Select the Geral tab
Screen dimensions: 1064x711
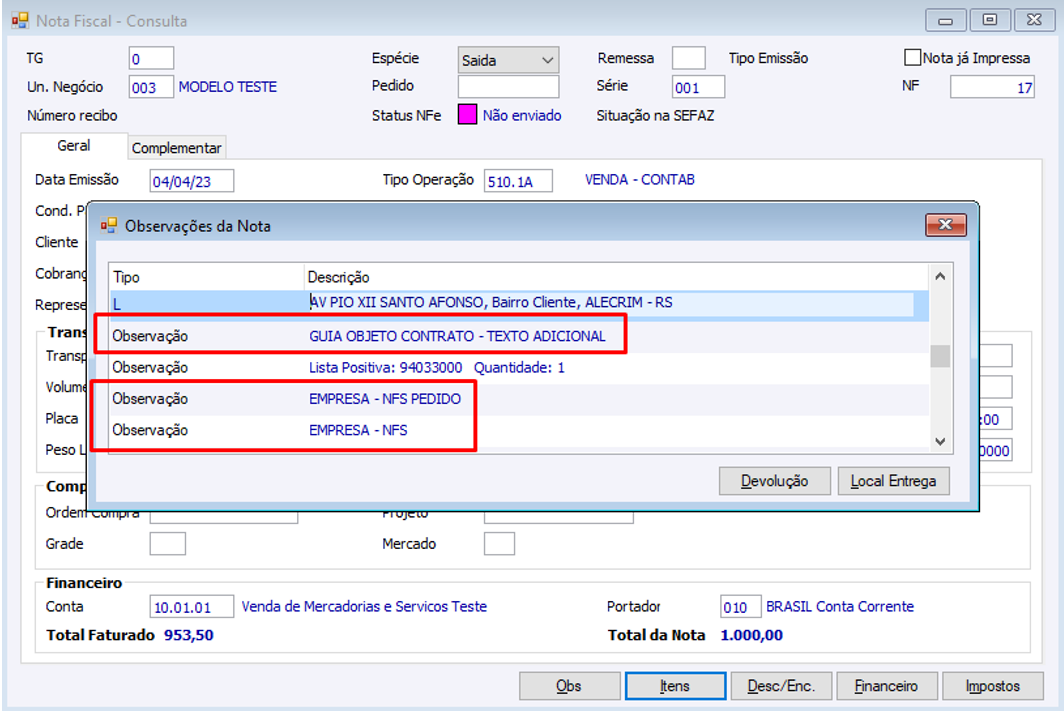click(74, 146)
